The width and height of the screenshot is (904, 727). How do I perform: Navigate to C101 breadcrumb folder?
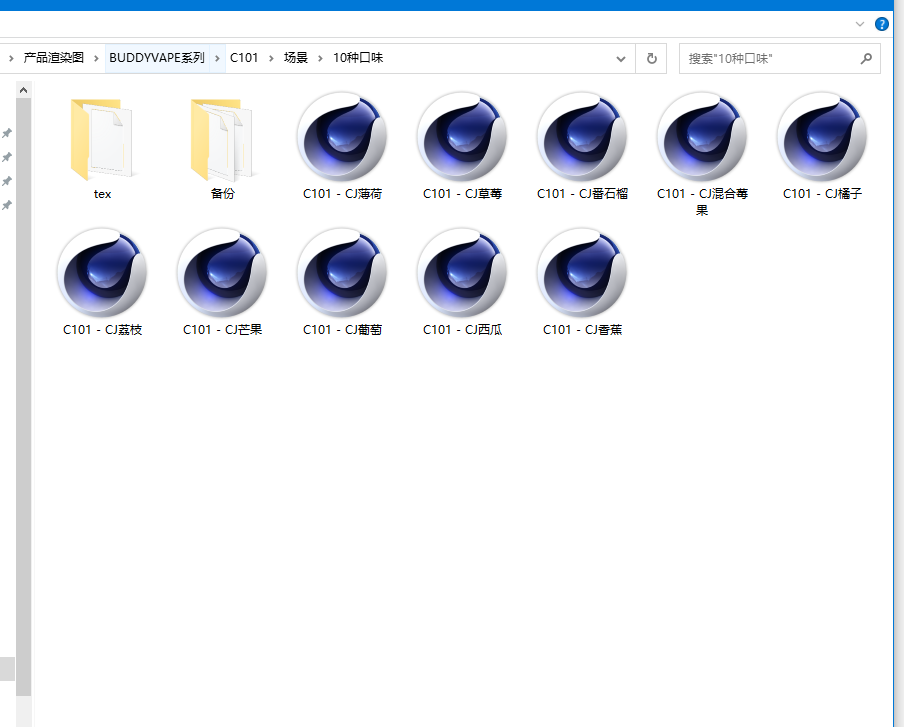coord(244,58)
